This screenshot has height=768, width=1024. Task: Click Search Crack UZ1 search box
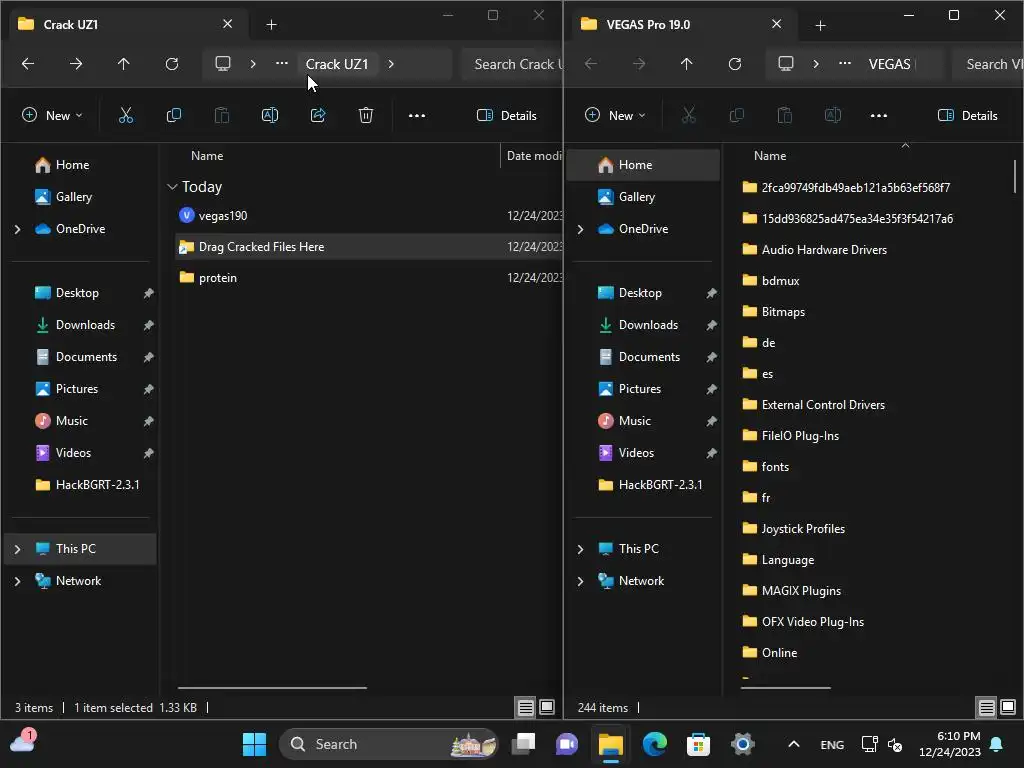tap(511, 64)
